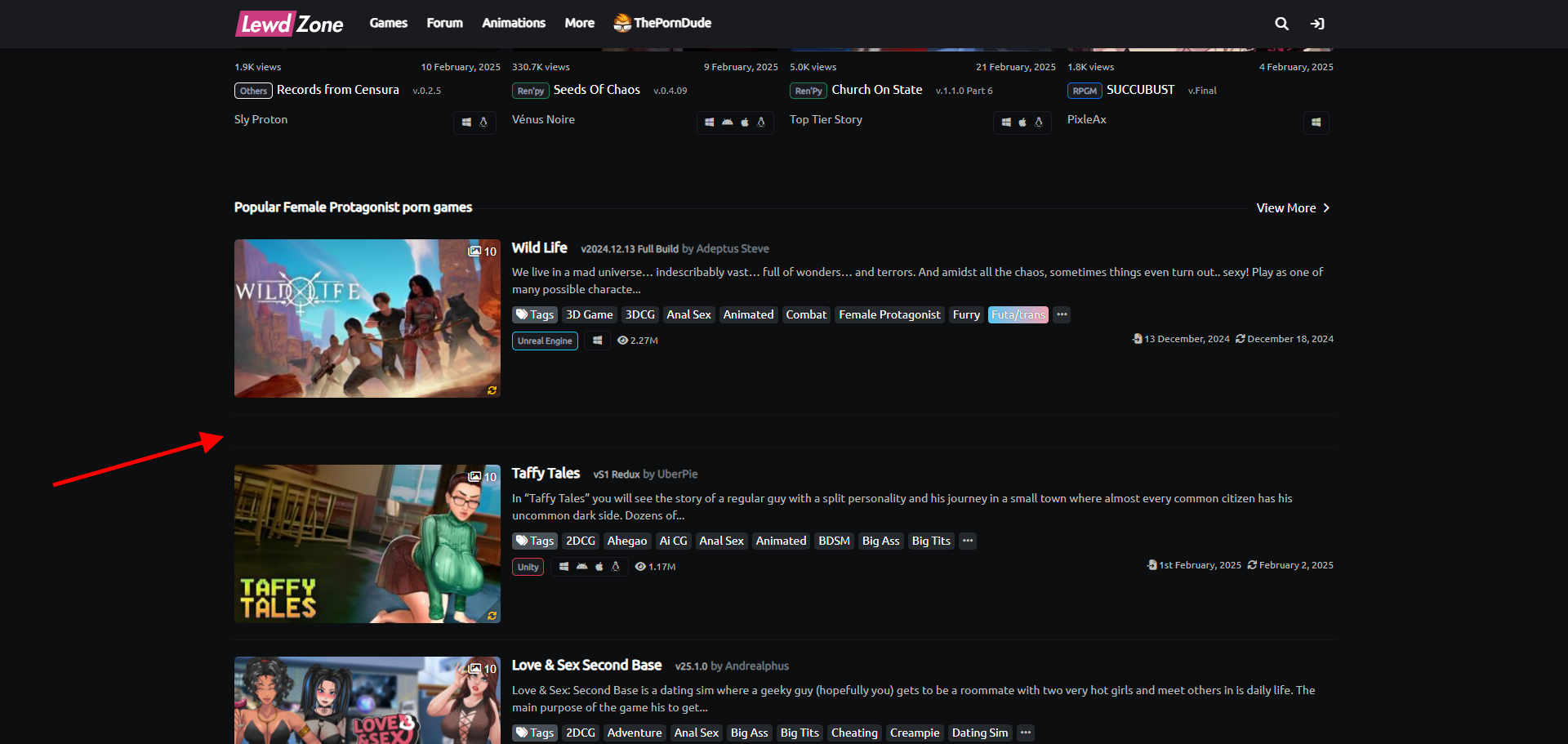The image size is (1568, 744).
Task: Go to the Forum page
Action: click(444, 23)
